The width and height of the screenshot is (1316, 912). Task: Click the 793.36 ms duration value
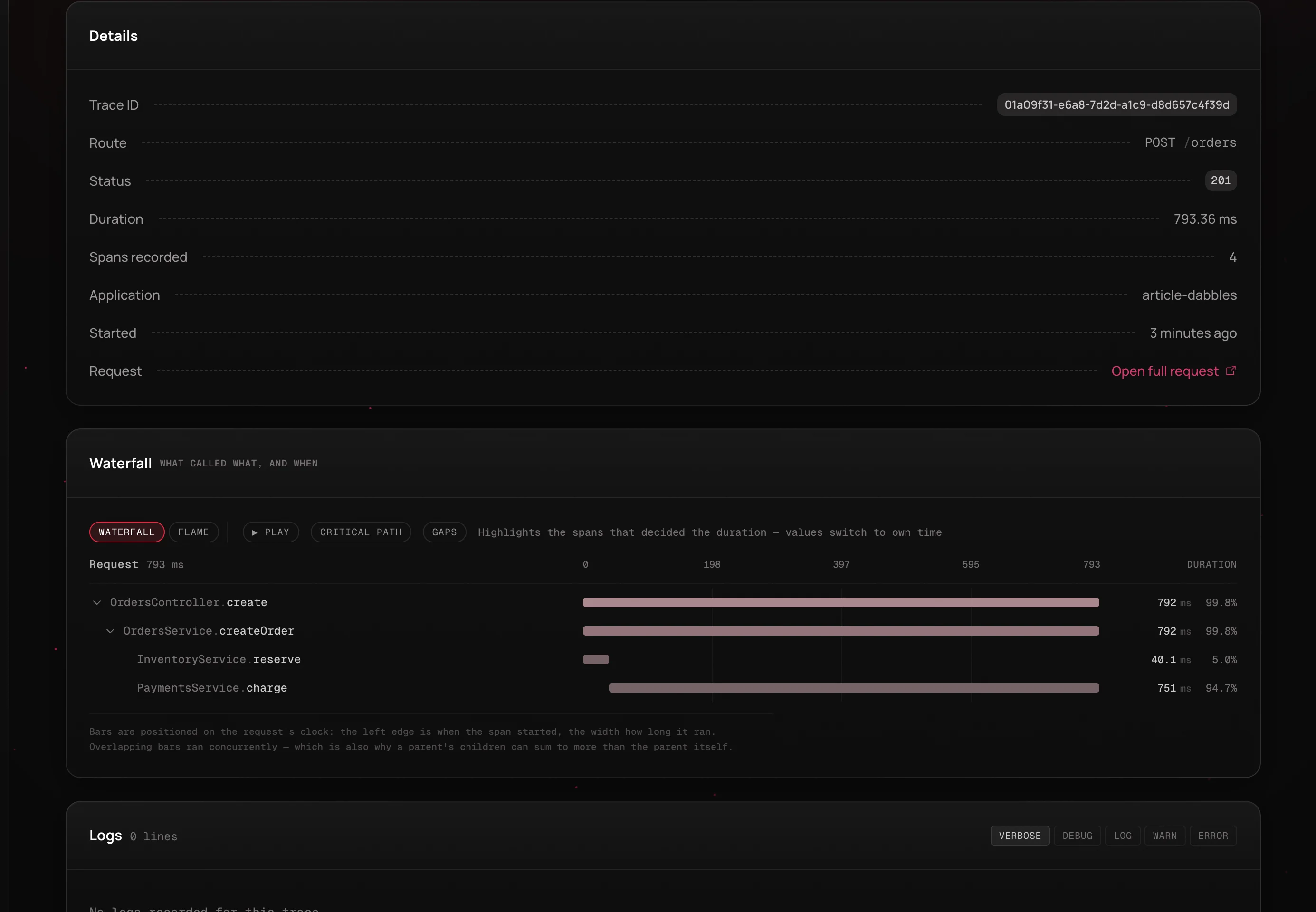(1205, 219)
